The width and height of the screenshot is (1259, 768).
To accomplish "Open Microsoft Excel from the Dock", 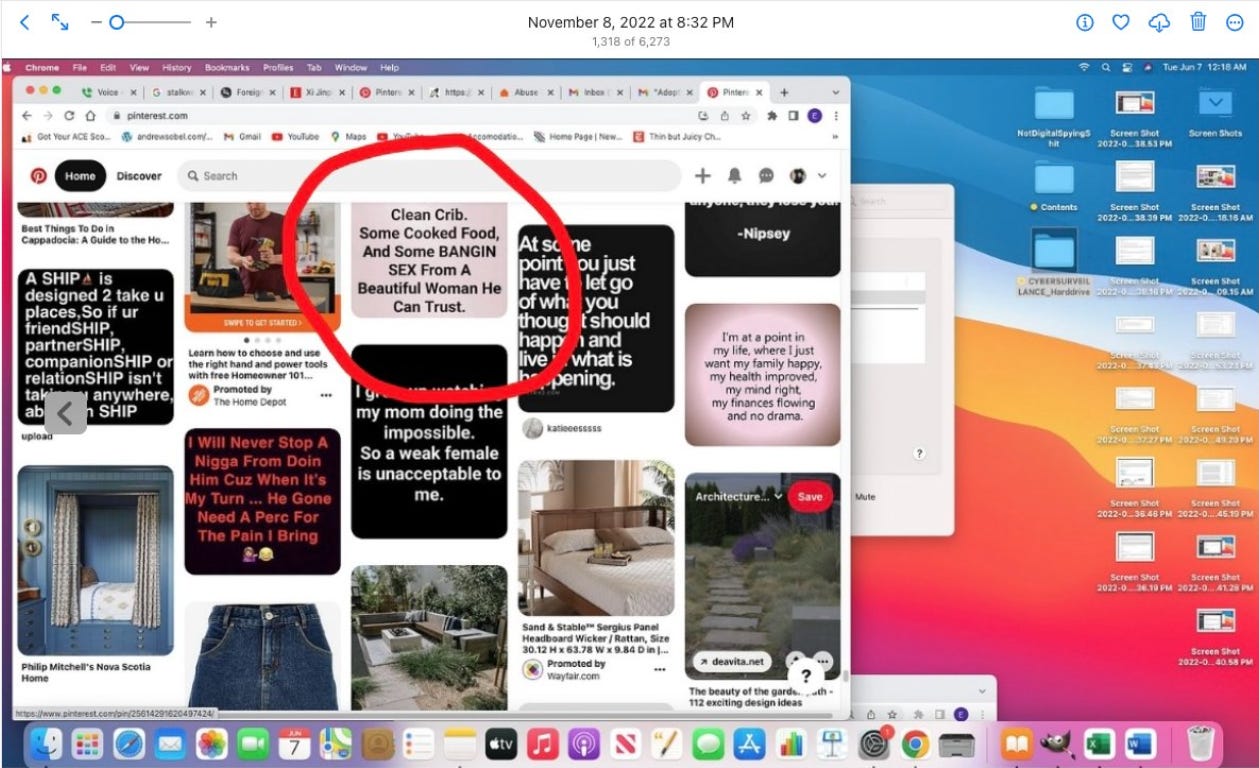I will pyautogui.click(x=1100, y=744).
